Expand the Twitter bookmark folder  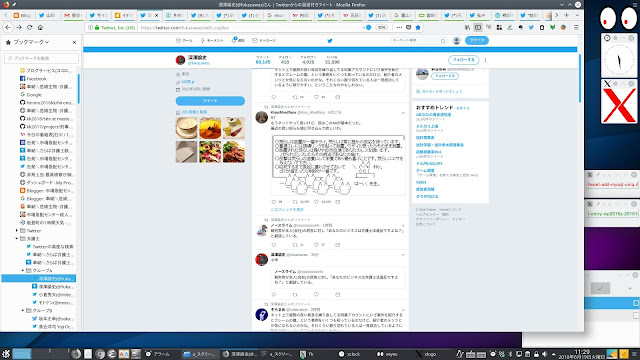coord(17,231)
